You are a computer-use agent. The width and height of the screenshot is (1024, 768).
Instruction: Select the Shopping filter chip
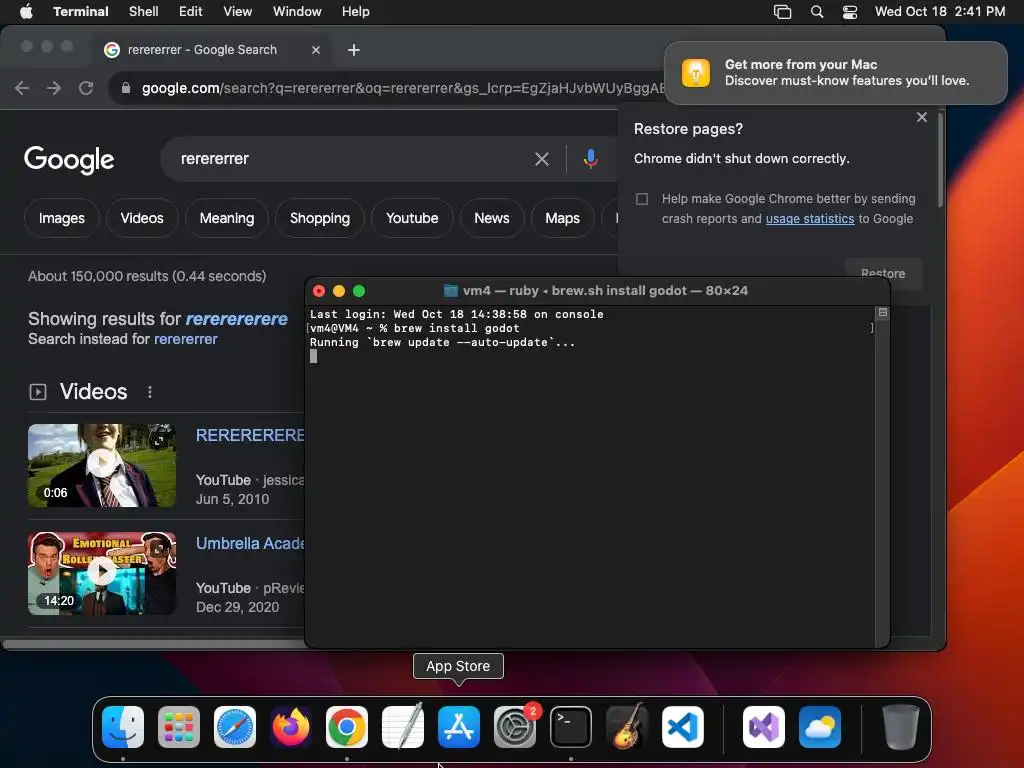point(320,218)
